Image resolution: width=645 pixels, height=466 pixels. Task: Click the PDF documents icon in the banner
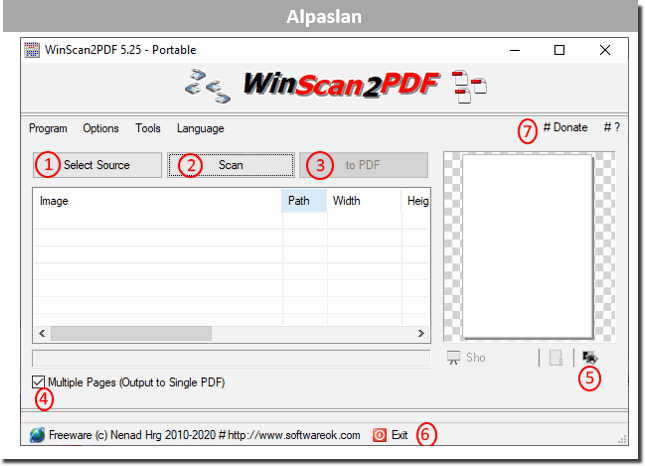[x=469, y=86]
